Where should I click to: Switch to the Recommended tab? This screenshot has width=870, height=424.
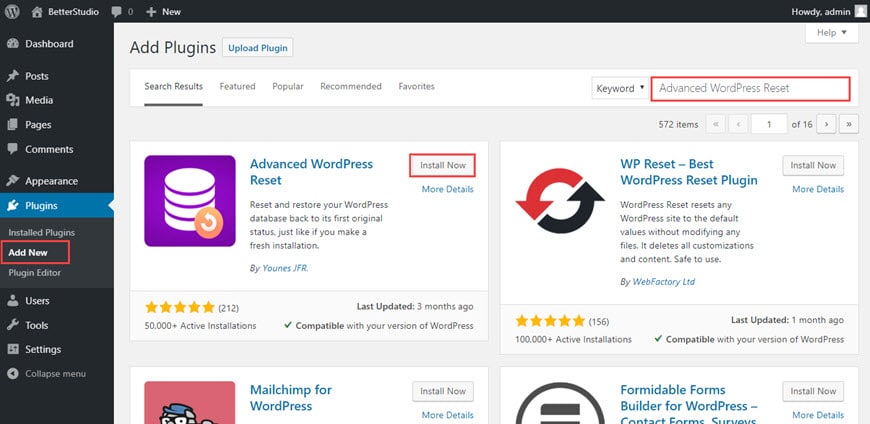pos(351,87)
